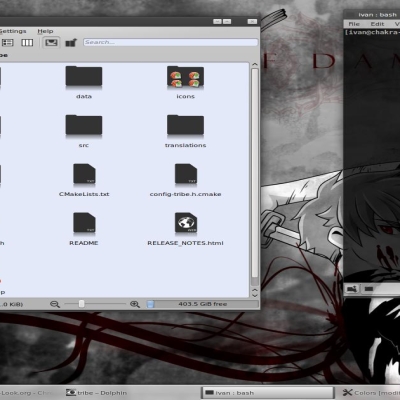Select the config-tribe.h.cmake file icon
The width and height of the screenshot is (400, 400).
186,174
